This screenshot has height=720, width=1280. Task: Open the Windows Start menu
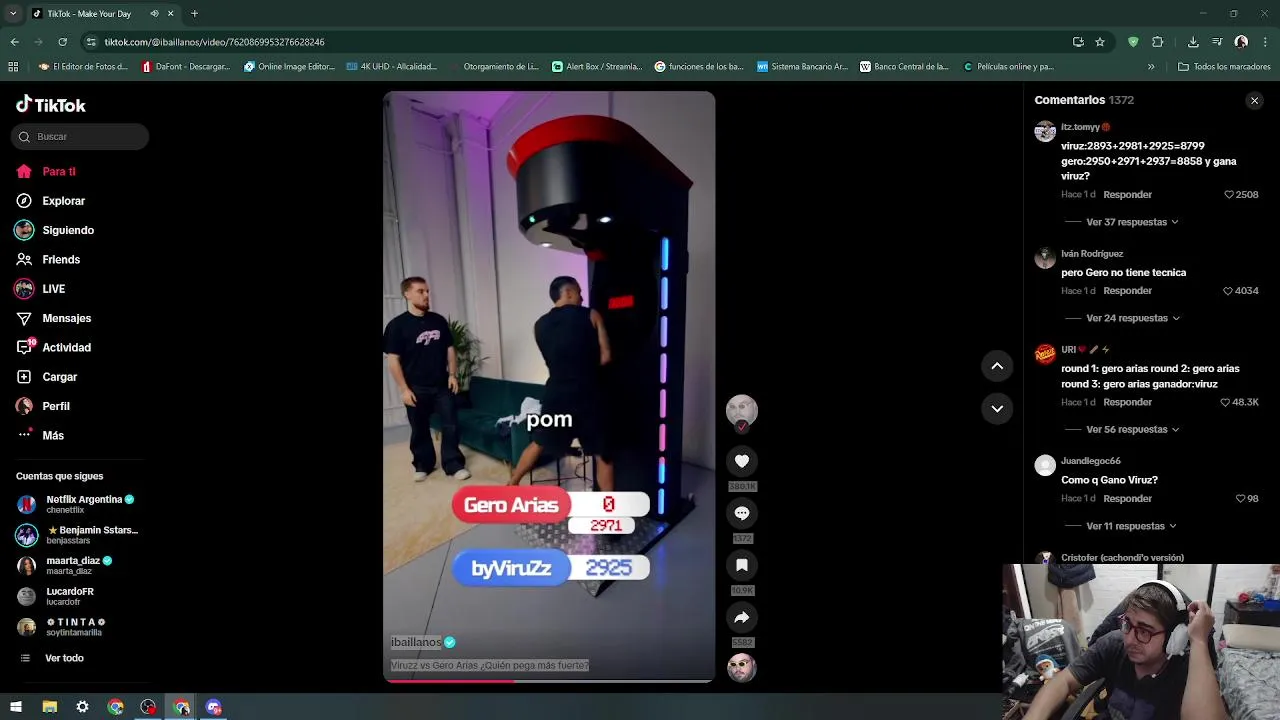coord(16,707)
